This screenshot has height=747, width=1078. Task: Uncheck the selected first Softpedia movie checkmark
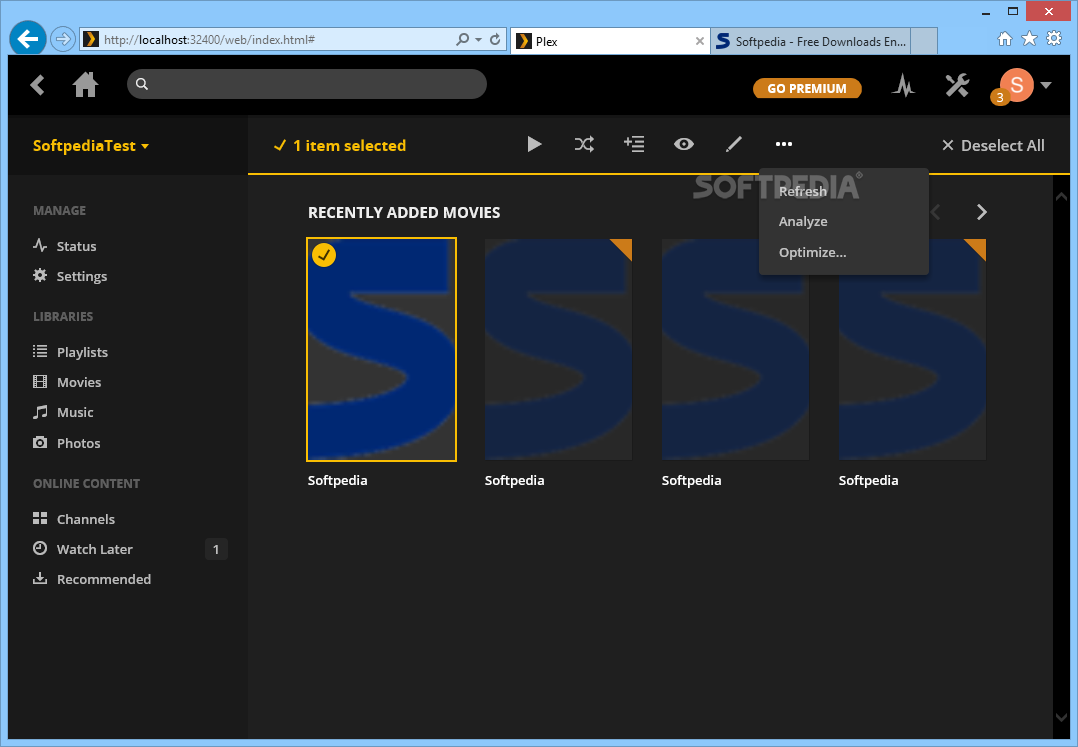click(x=324, y=255)
